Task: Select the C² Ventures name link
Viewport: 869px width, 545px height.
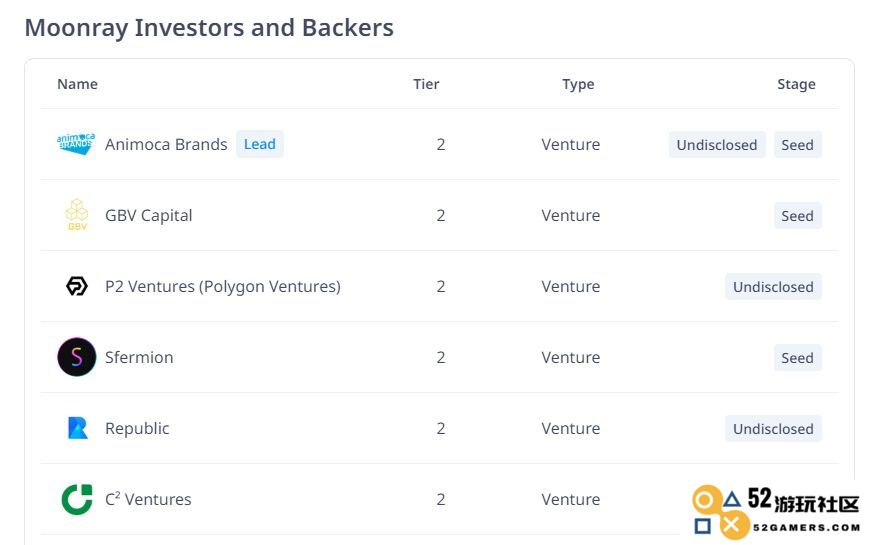Action: coord(148,499)
